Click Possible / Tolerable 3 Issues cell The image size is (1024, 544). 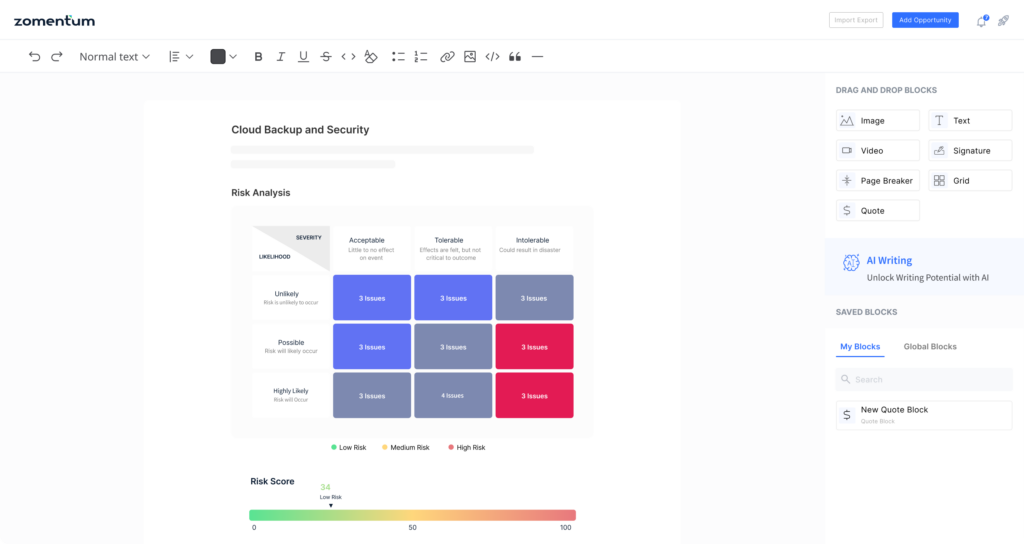tap(453, 347)
